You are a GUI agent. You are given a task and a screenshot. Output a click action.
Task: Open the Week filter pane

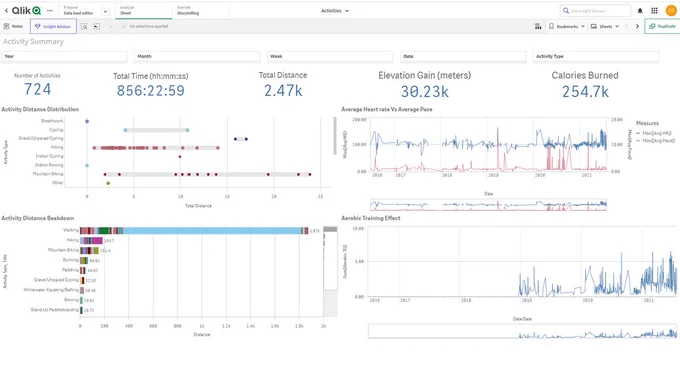tap(330, 56)
